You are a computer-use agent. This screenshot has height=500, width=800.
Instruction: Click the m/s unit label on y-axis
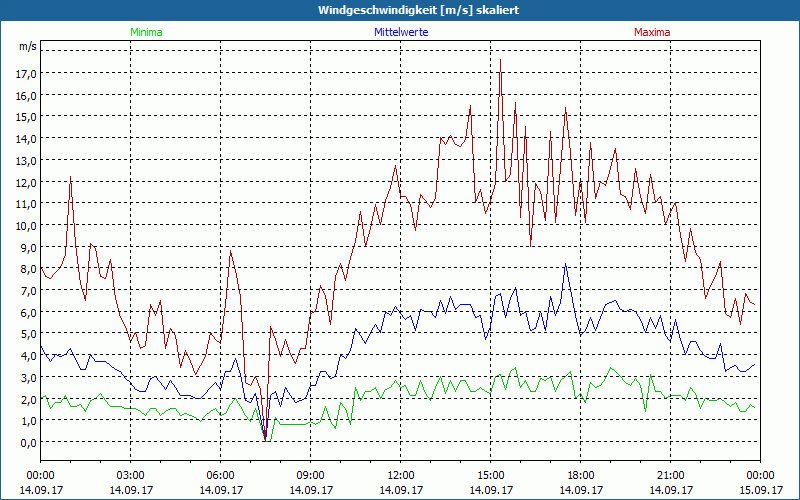pyautogui.click(x=27, y=47)
